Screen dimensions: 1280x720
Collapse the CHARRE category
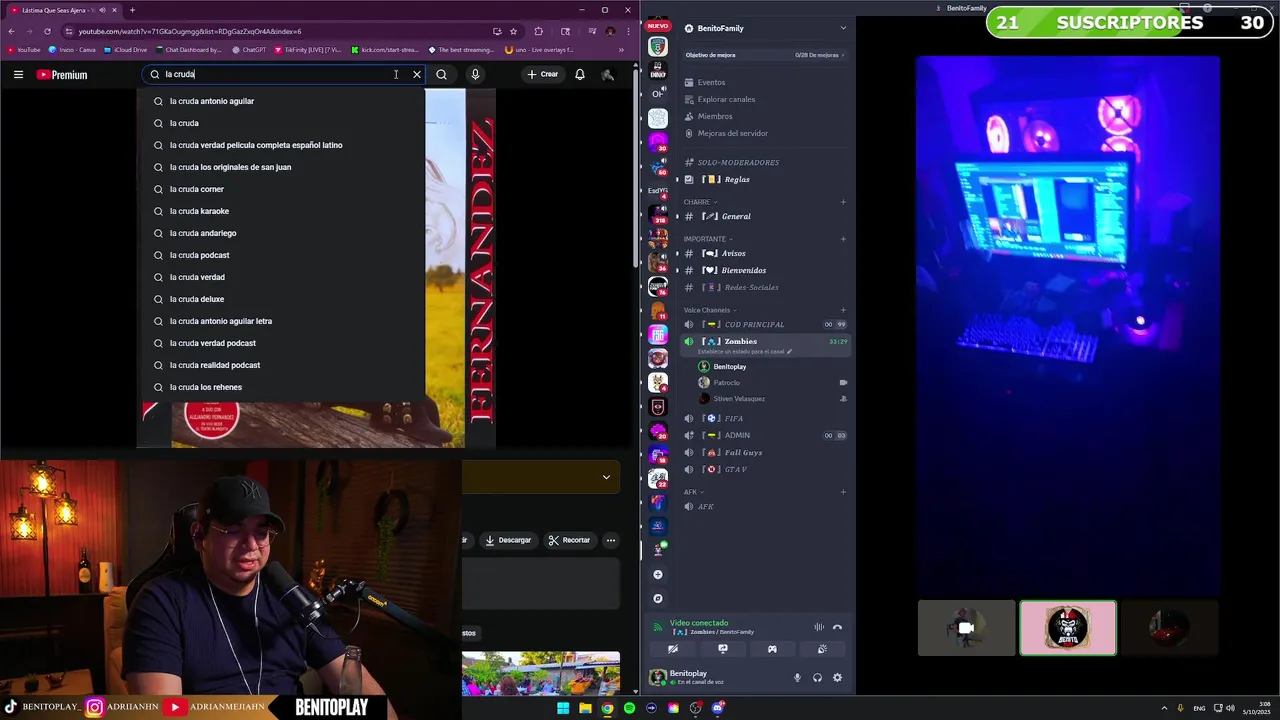[x=699, y=202]
